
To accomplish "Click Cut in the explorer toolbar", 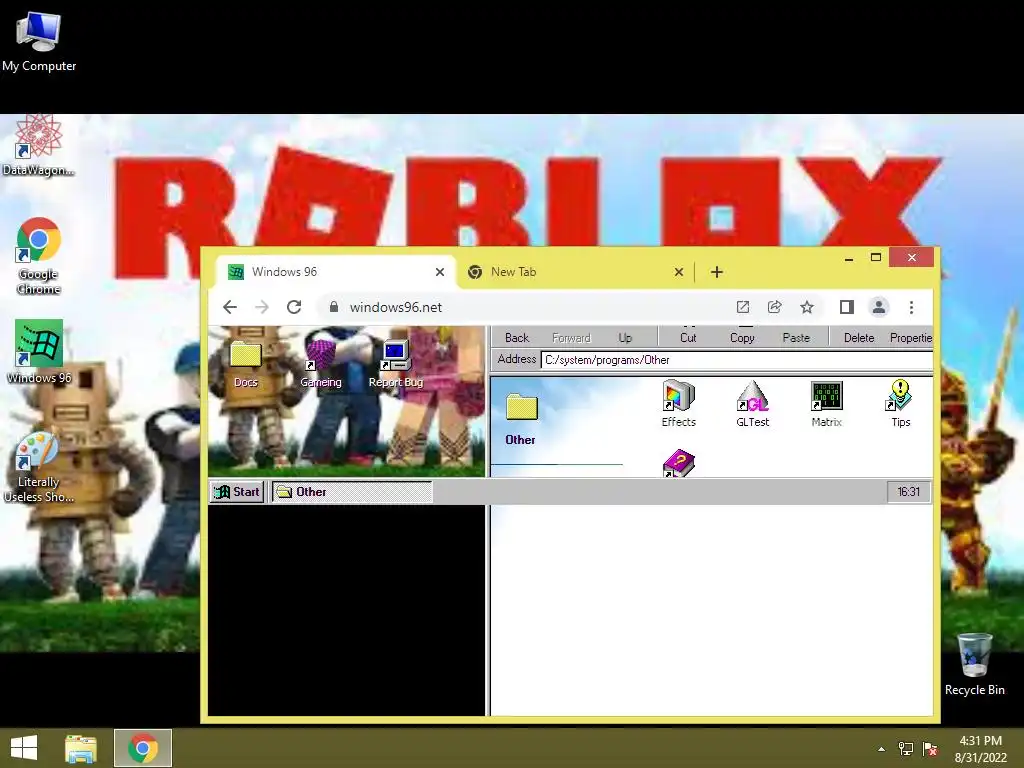I will click(x=688, y=337).
